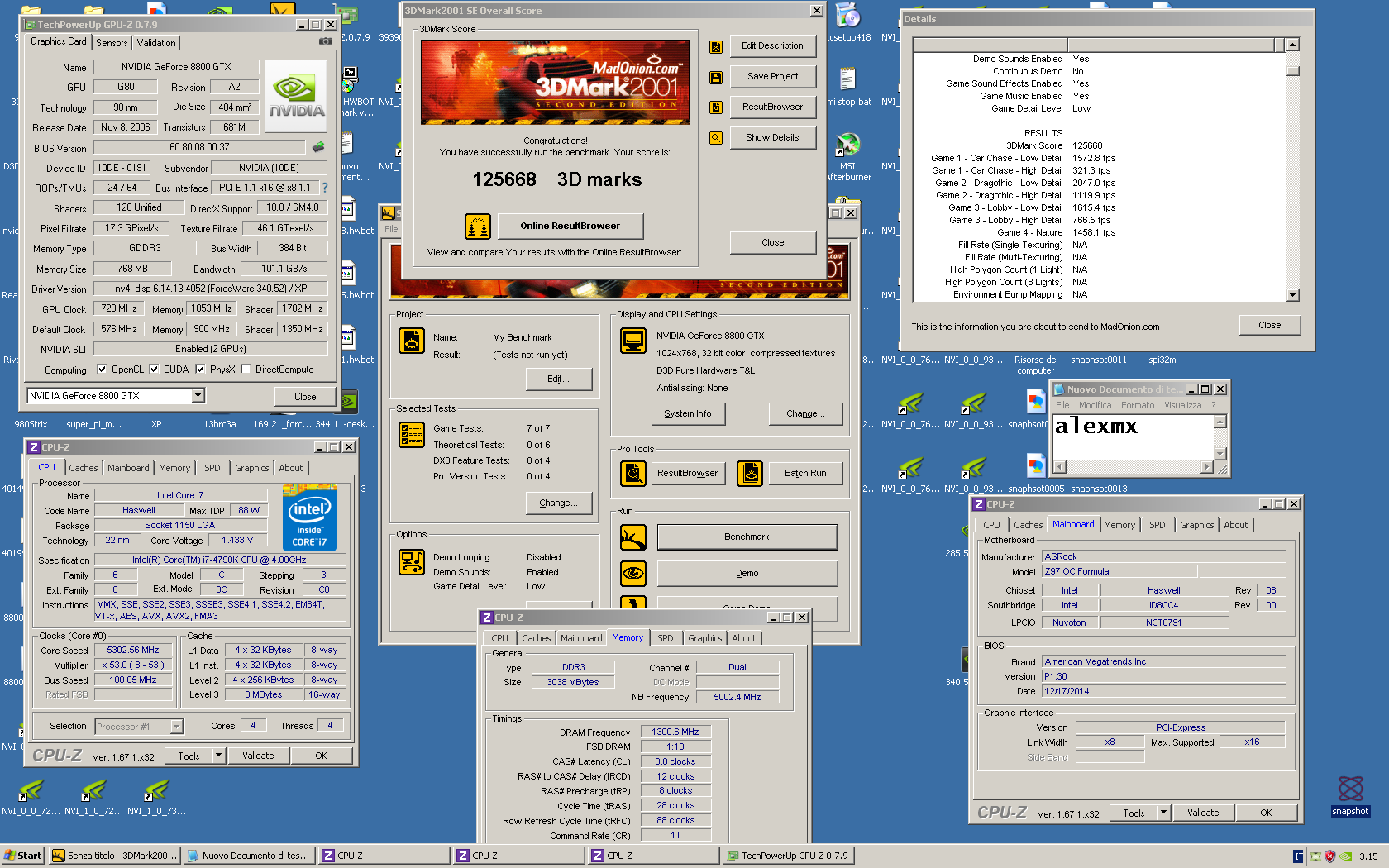Screen dimensions: 1389x868
Task: Click the BIOS version save icon in GPU-Z
Action: (318, 147)
